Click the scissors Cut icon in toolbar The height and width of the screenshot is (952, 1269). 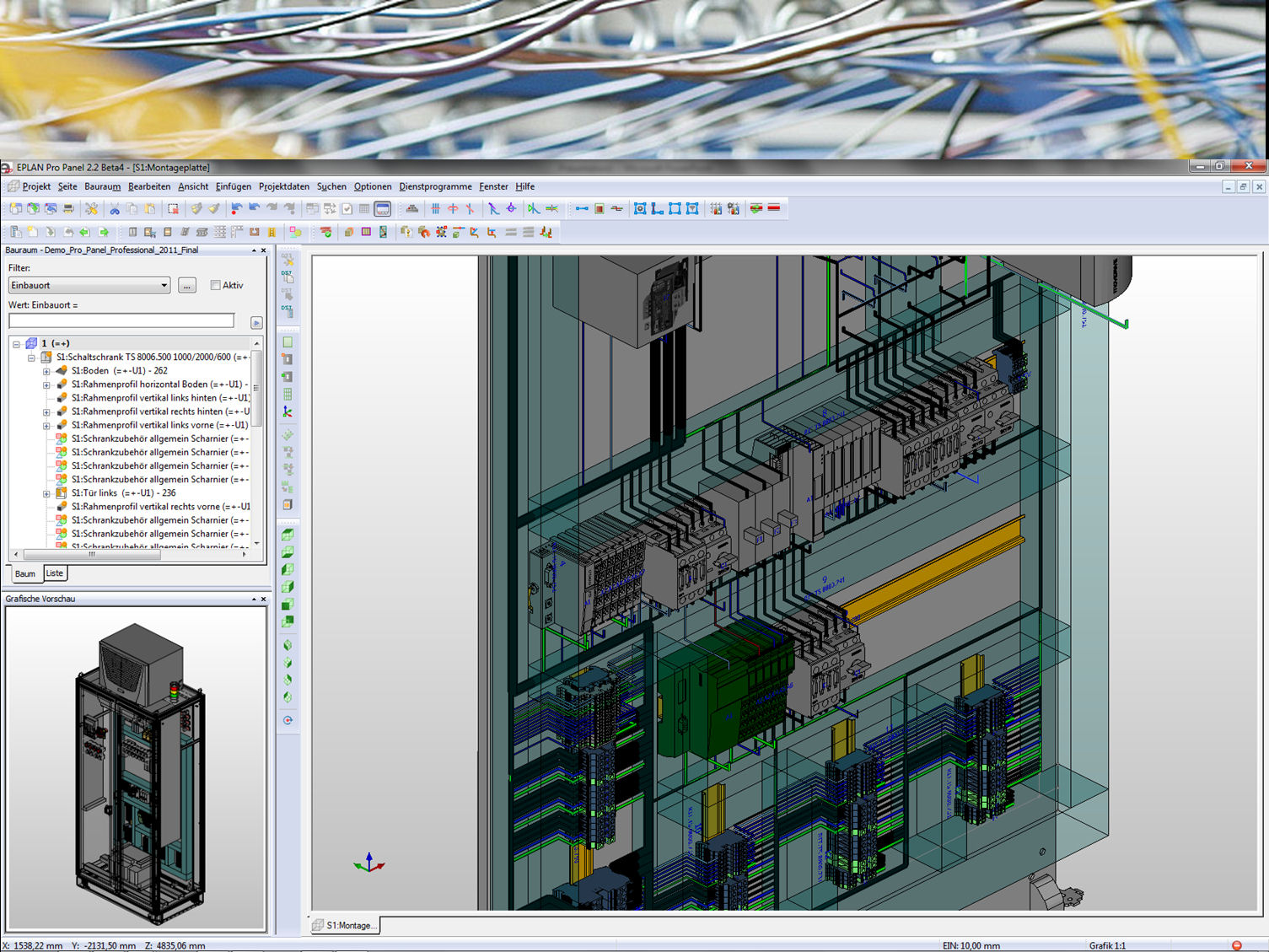pyautogui.click(x=115, y=209)
